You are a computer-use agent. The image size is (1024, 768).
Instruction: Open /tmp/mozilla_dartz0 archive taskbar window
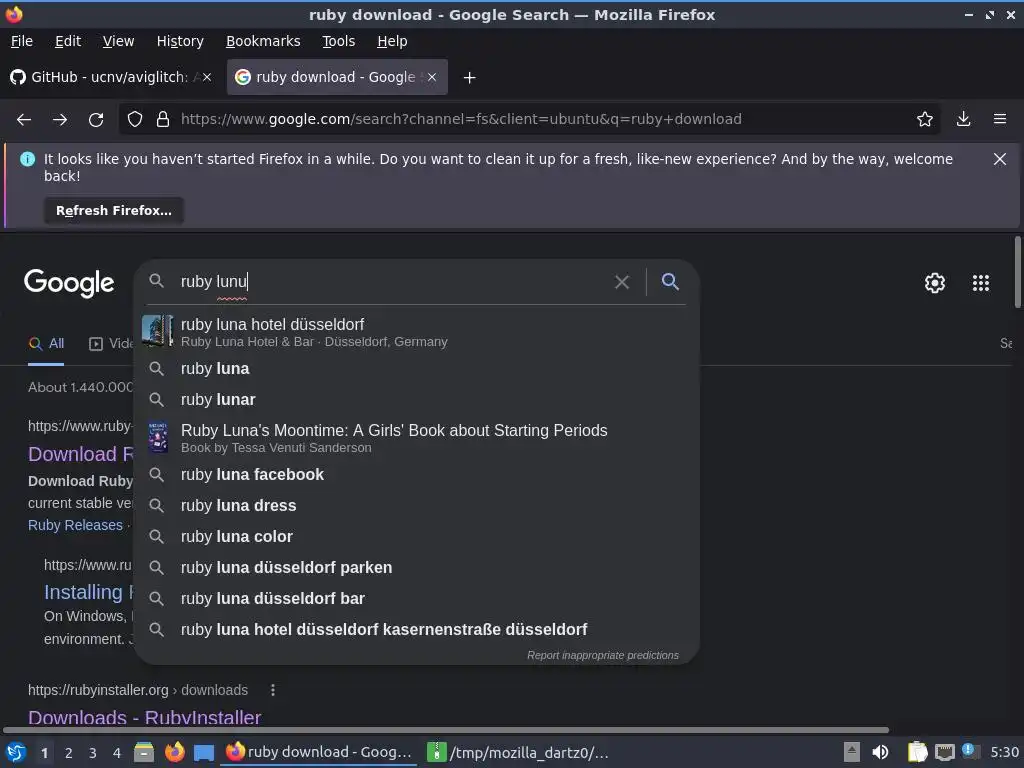pos(519,752)
